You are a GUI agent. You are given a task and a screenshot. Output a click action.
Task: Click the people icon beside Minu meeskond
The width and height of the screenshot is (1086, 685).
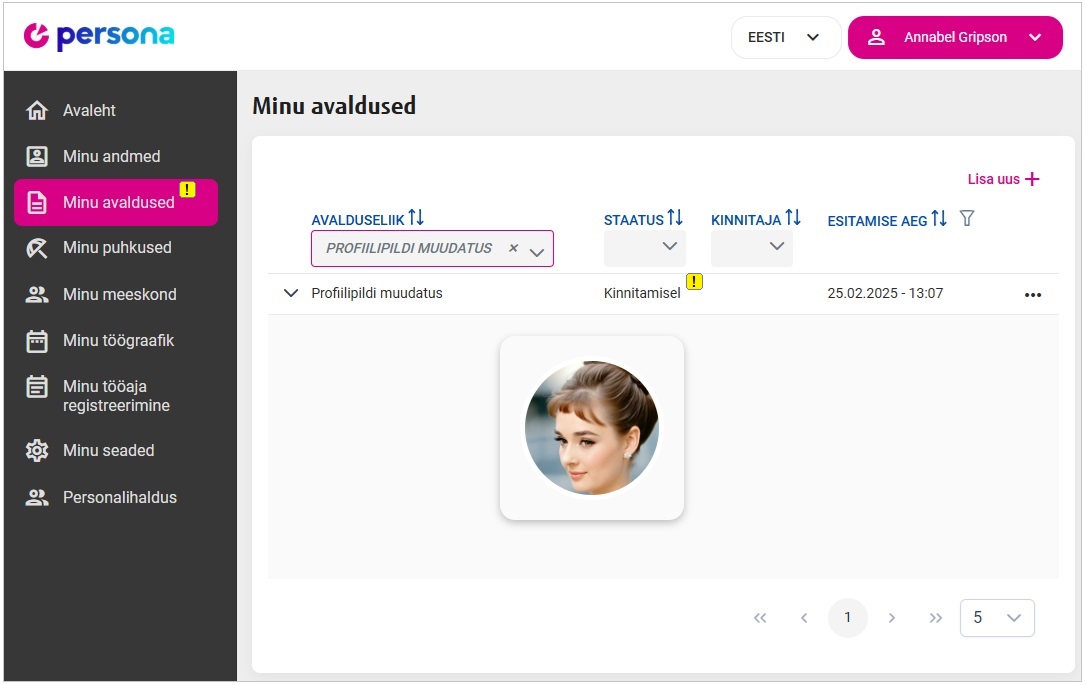point(37,294)
